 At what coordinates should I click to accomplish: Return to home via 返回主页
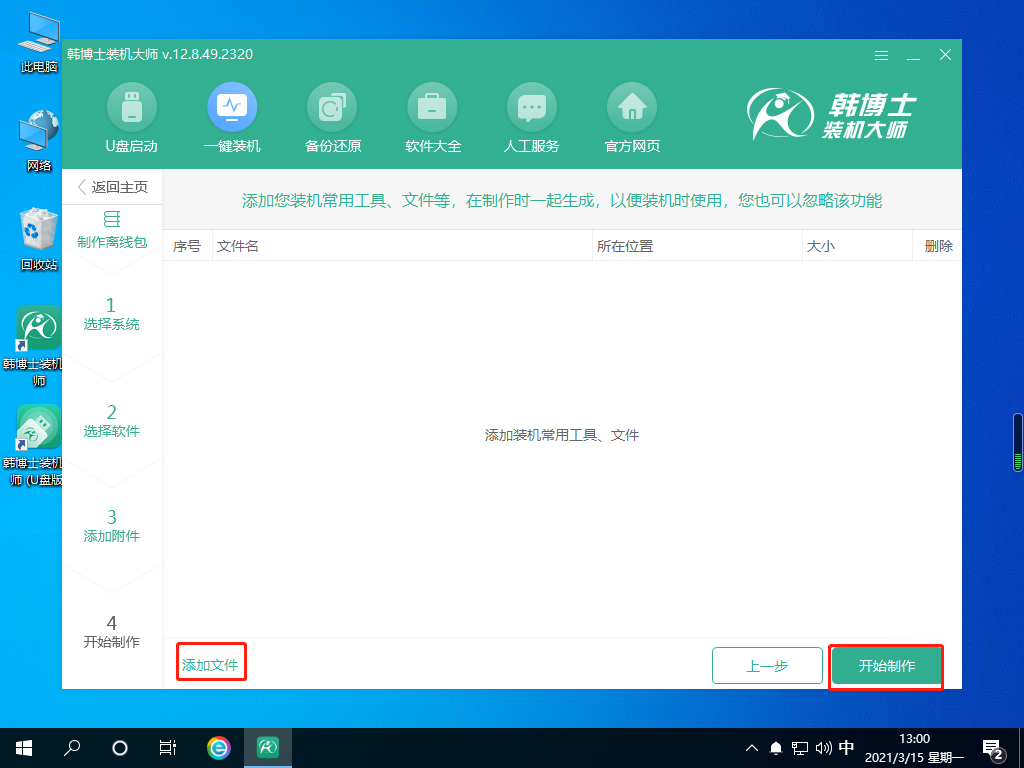coord(112,187)
